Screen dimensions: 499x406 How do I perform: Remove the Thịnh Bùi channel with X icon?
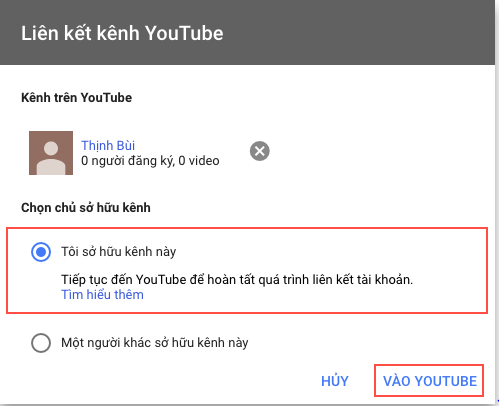click(260, 151)
